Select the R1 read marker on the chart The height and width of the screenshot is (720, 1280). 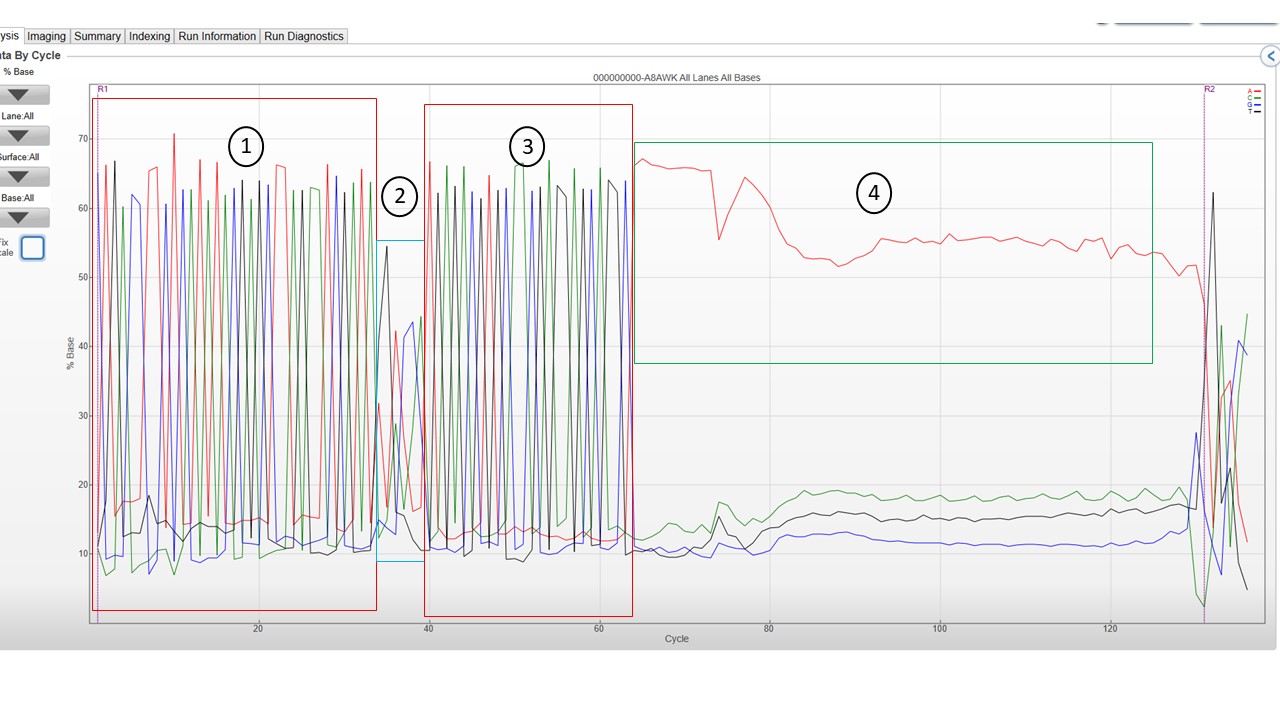point(102,90)
